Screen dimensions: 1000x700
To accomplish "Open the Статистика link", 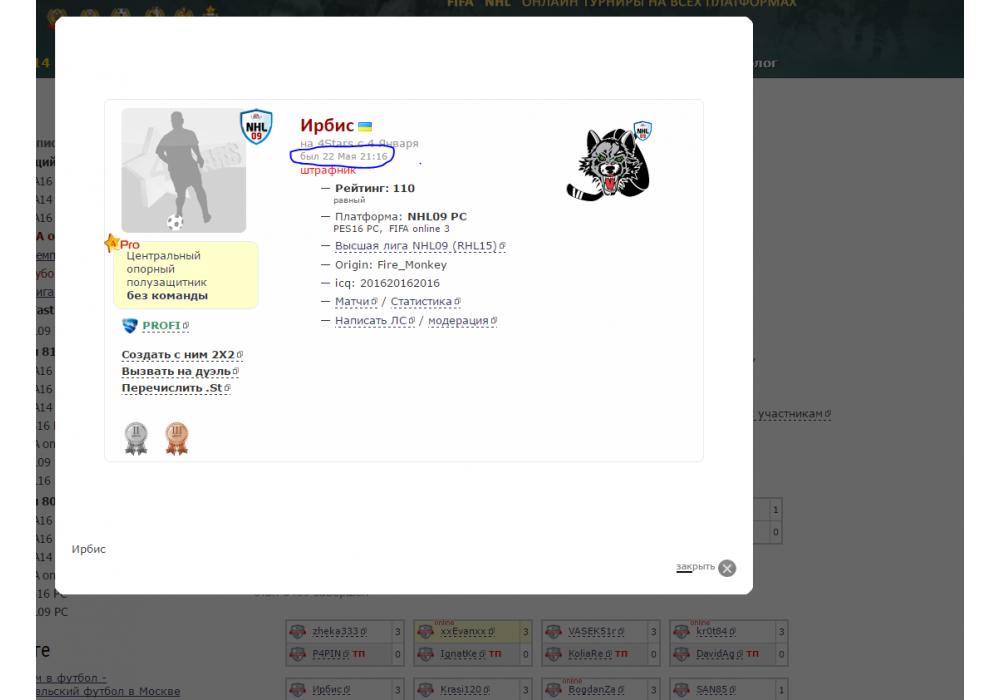I will click(x=421, y=301).
